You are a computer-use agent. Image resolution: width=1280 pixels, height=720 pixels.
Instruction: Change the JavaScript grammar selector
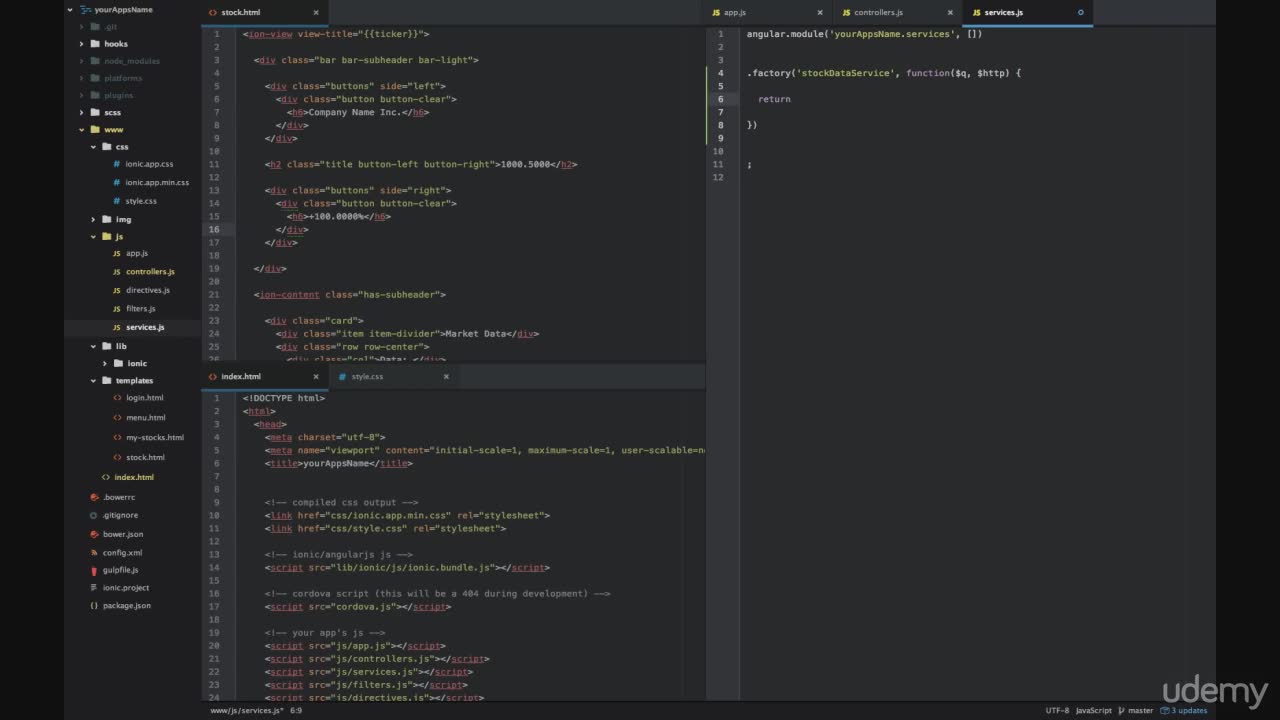pyautogui.click(x=1093, y=710)
